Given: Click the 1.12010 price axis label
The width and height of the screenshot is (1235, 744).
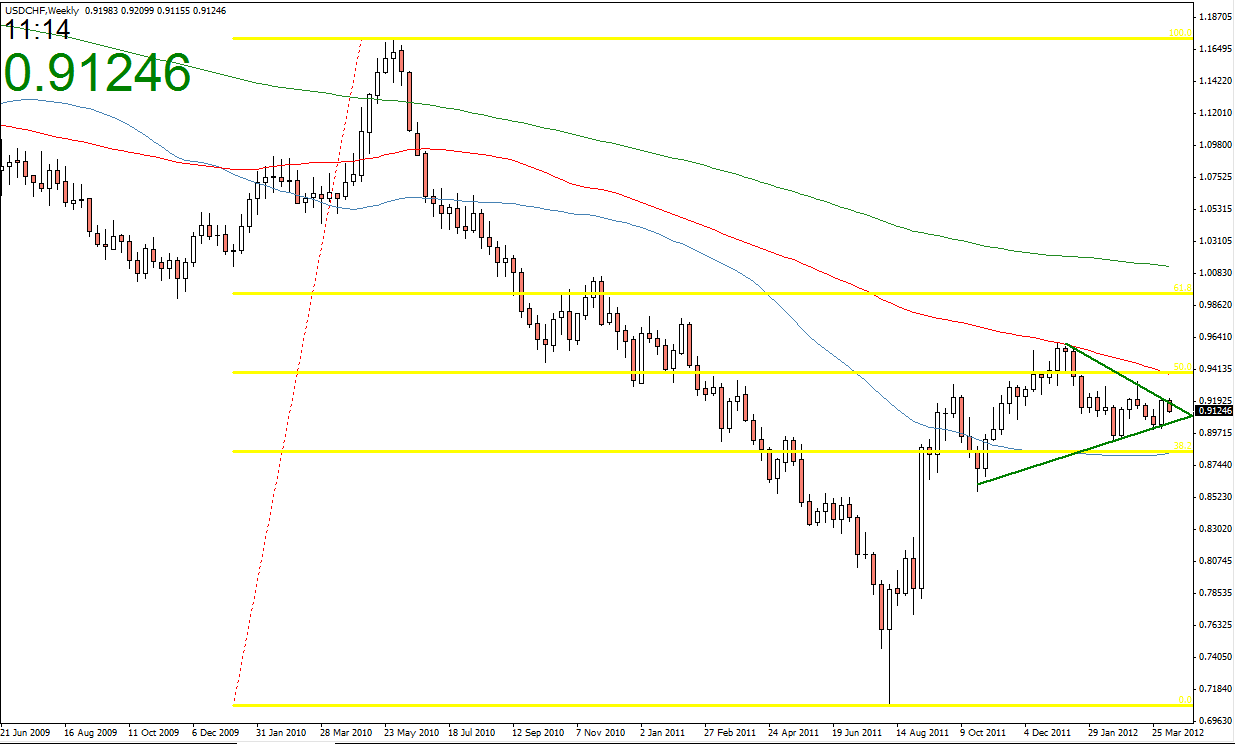Looking at the screenshot, I should click(x=1215, y=113).
